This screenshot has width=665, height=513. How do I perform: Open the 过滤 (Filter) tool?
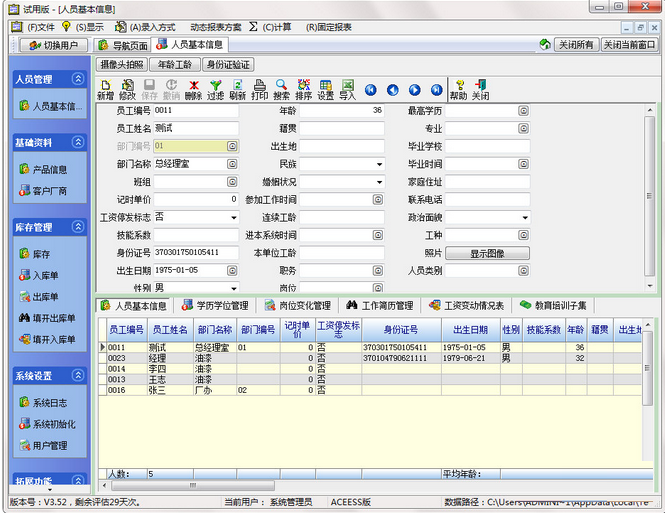215,90
